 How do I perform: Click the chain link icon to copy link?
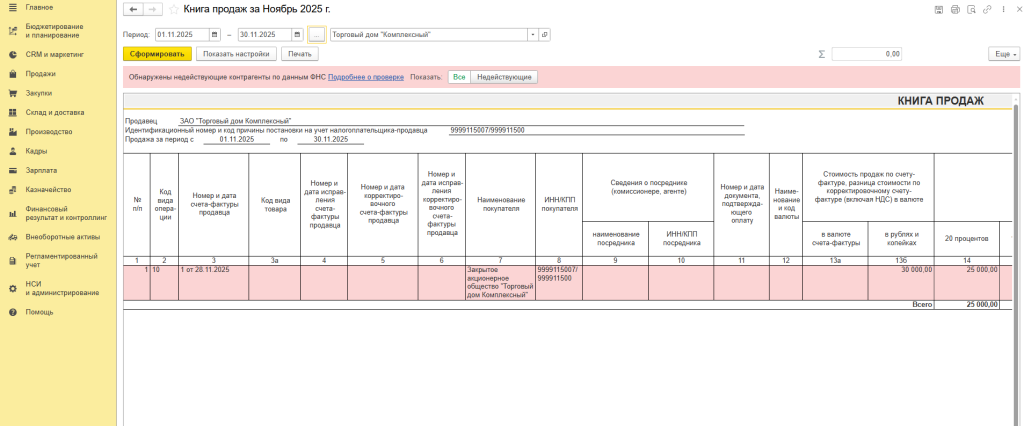pos(987,9)
